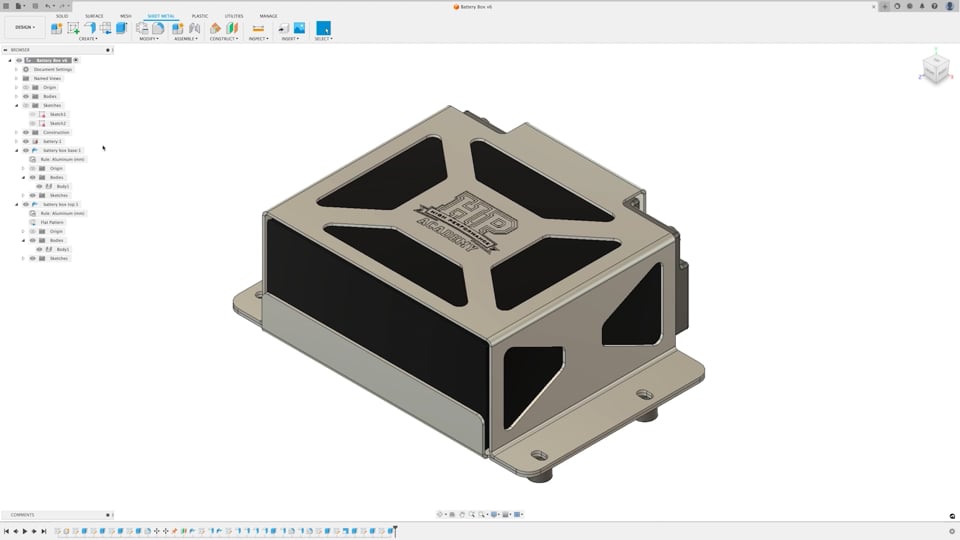Click the Save icon in top bar
Viewport: 960px width, 540px height.
[x=35, y=6]
